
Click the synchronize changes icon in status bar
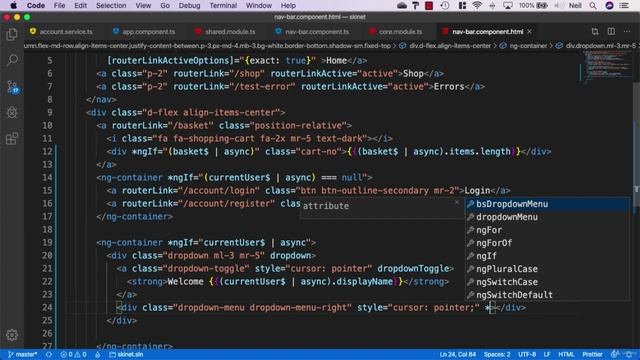[x=49, y=354]
